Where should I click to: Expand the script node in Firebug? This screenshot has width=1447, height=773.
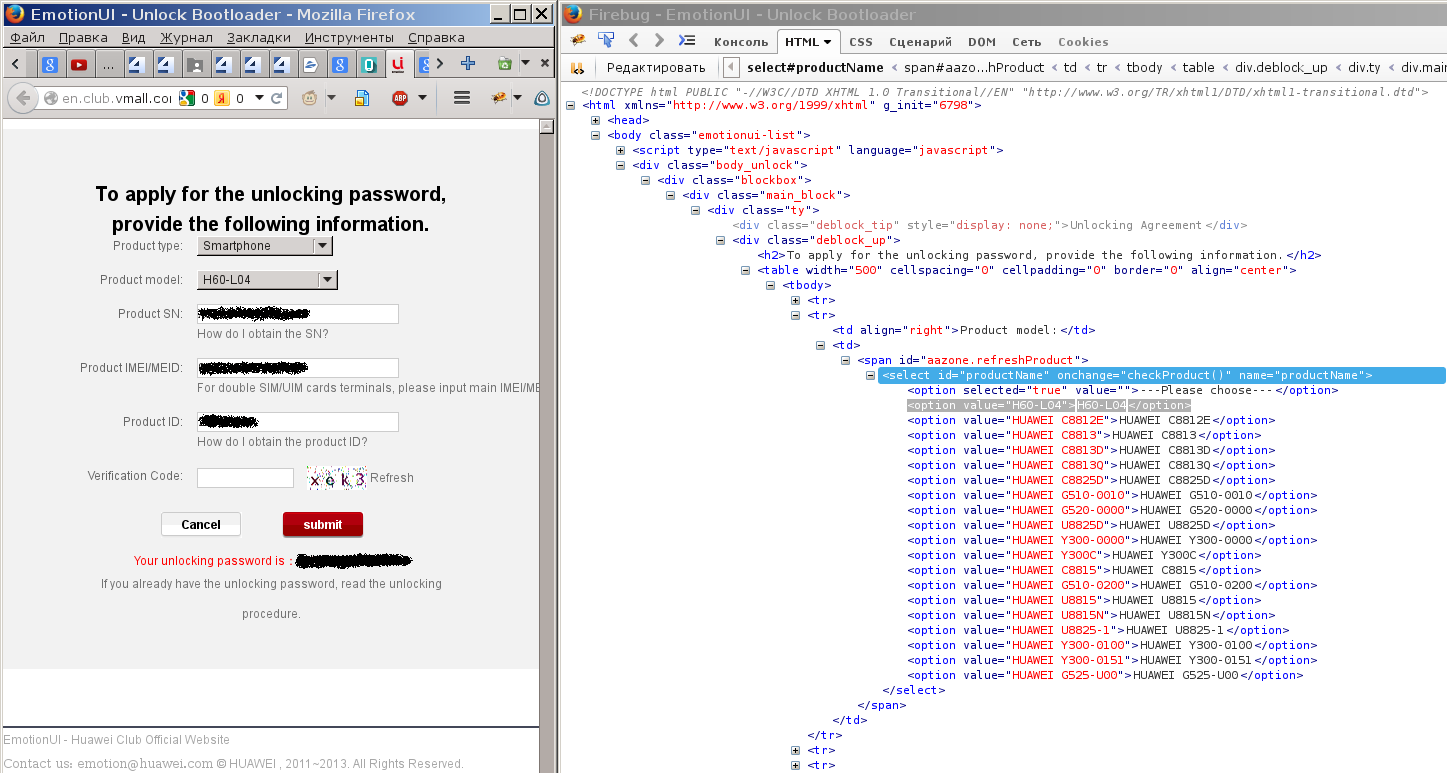(620, 150)
